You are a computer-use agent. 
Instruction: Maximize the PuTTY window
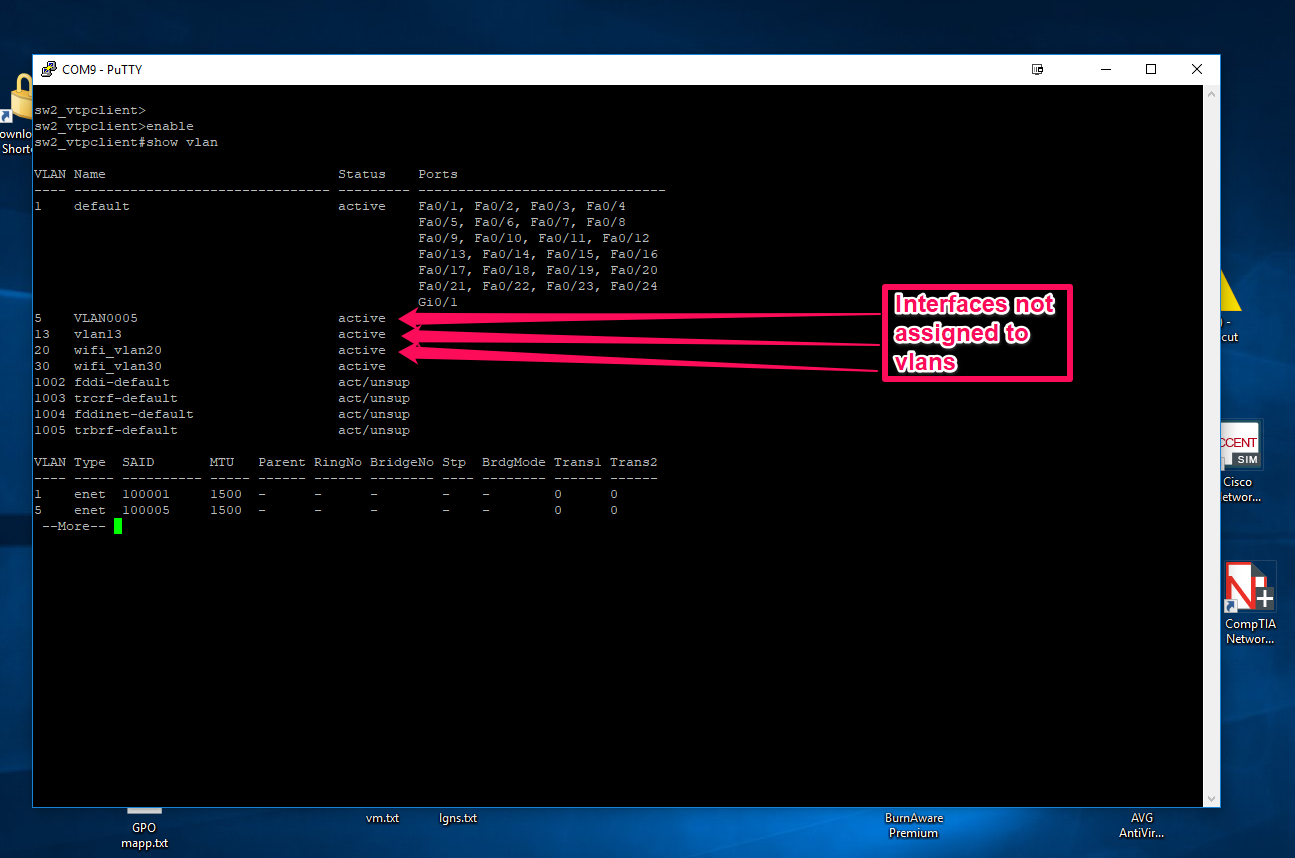[1150, 69]
